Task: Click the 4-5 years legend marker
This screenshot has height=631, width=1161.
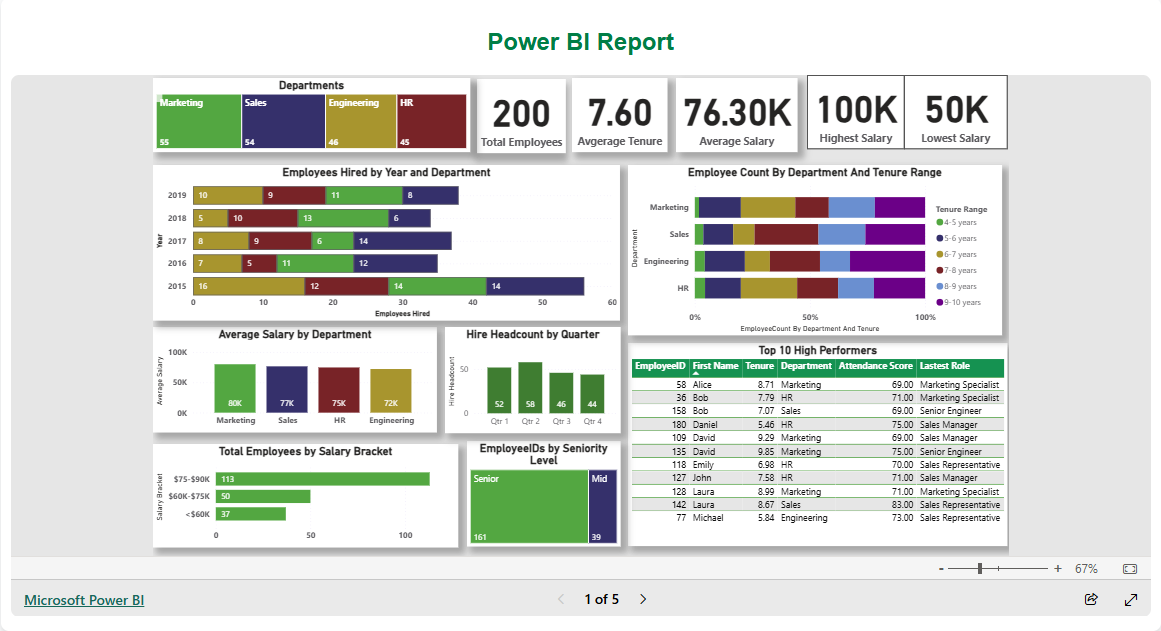Action: 940,223
